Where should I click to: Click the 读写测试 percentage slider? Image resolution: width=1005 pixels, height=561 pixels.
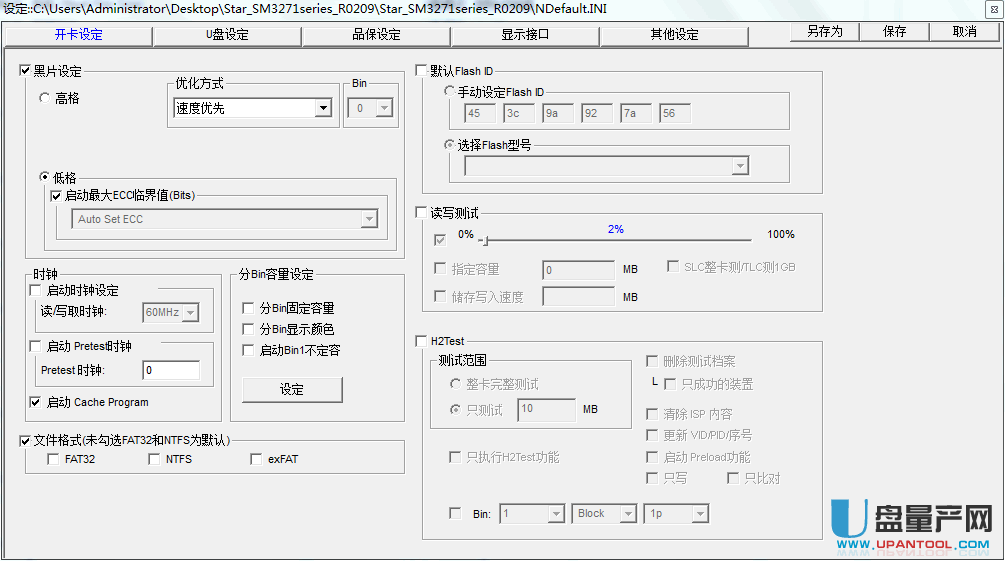coord(616,240)
